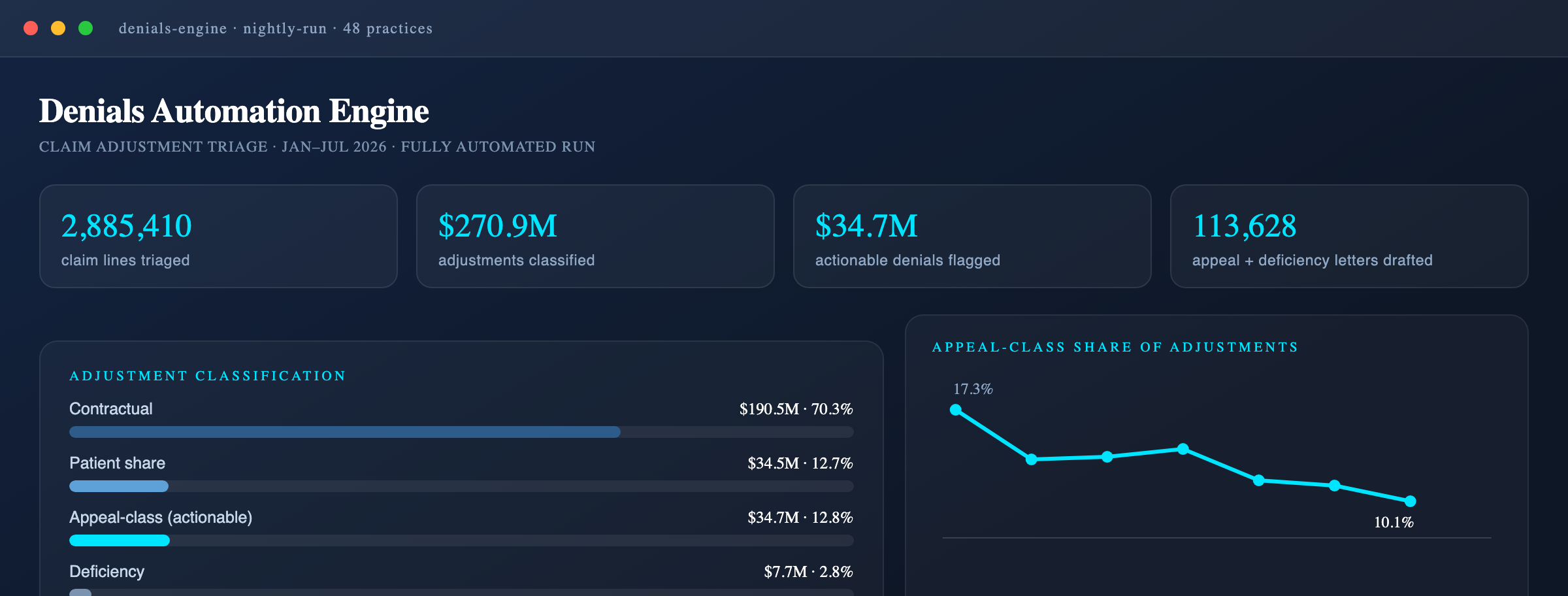
Task: Click the yellow minimize window dot
Action: (58, 28)
